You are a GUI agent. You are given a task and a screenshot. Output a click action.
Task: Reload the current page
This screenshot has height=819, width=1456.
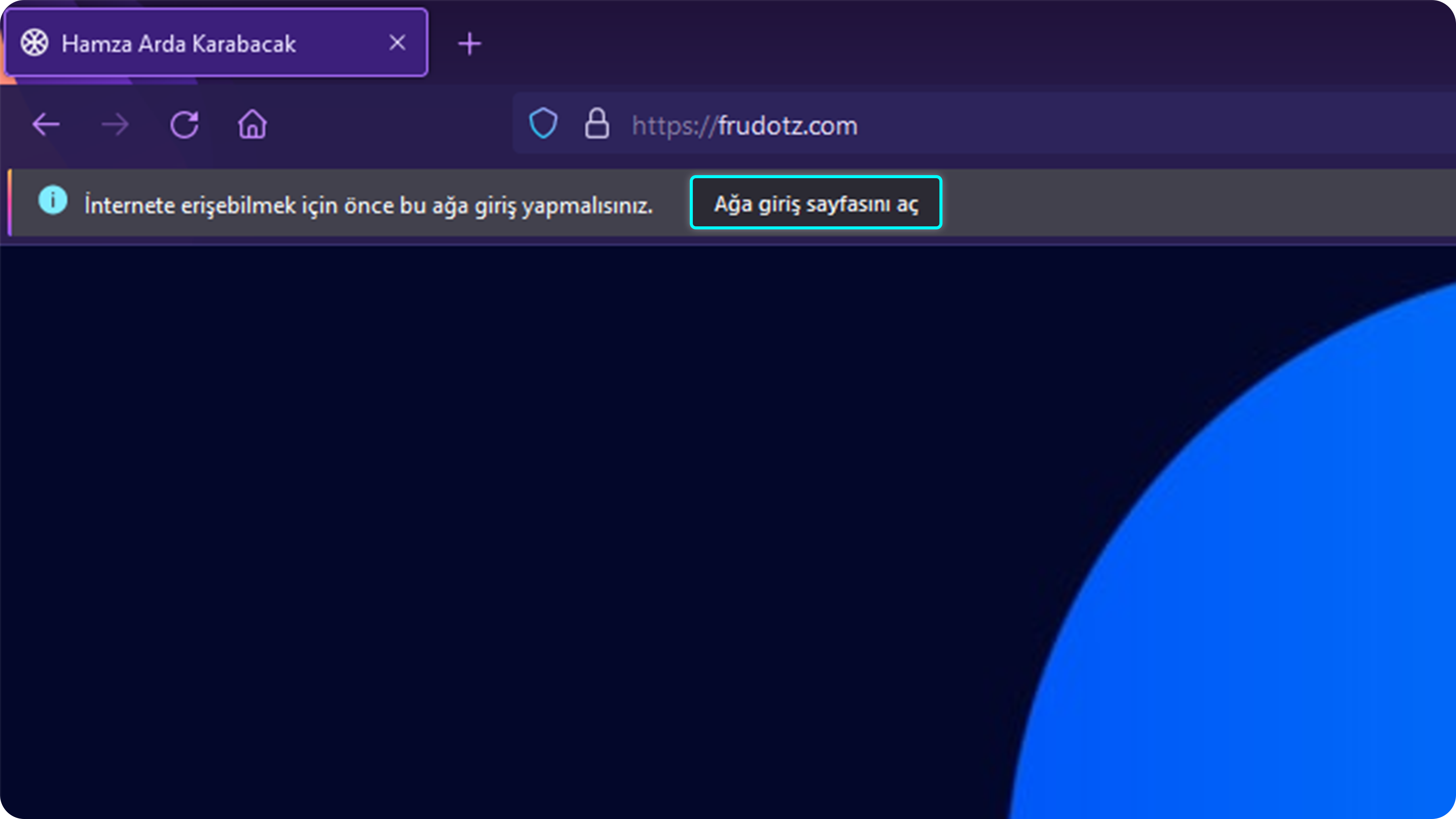coord(184,124)
